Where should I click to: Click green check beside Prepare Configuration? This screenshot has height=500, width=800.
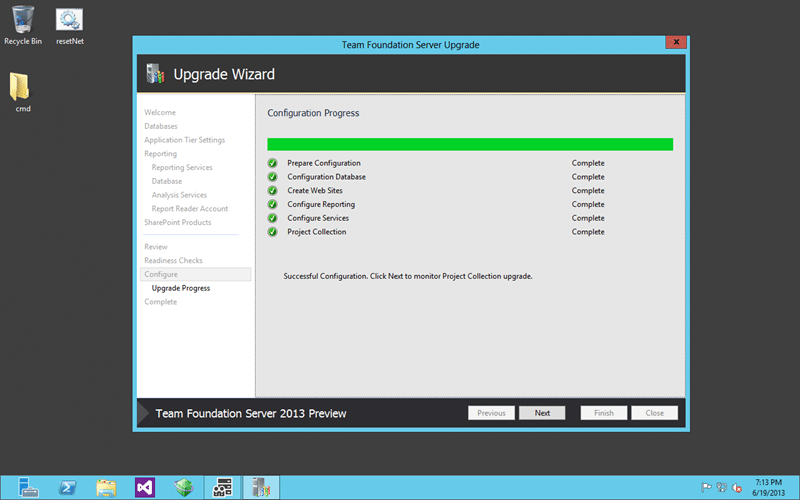(x=272, y=163)
